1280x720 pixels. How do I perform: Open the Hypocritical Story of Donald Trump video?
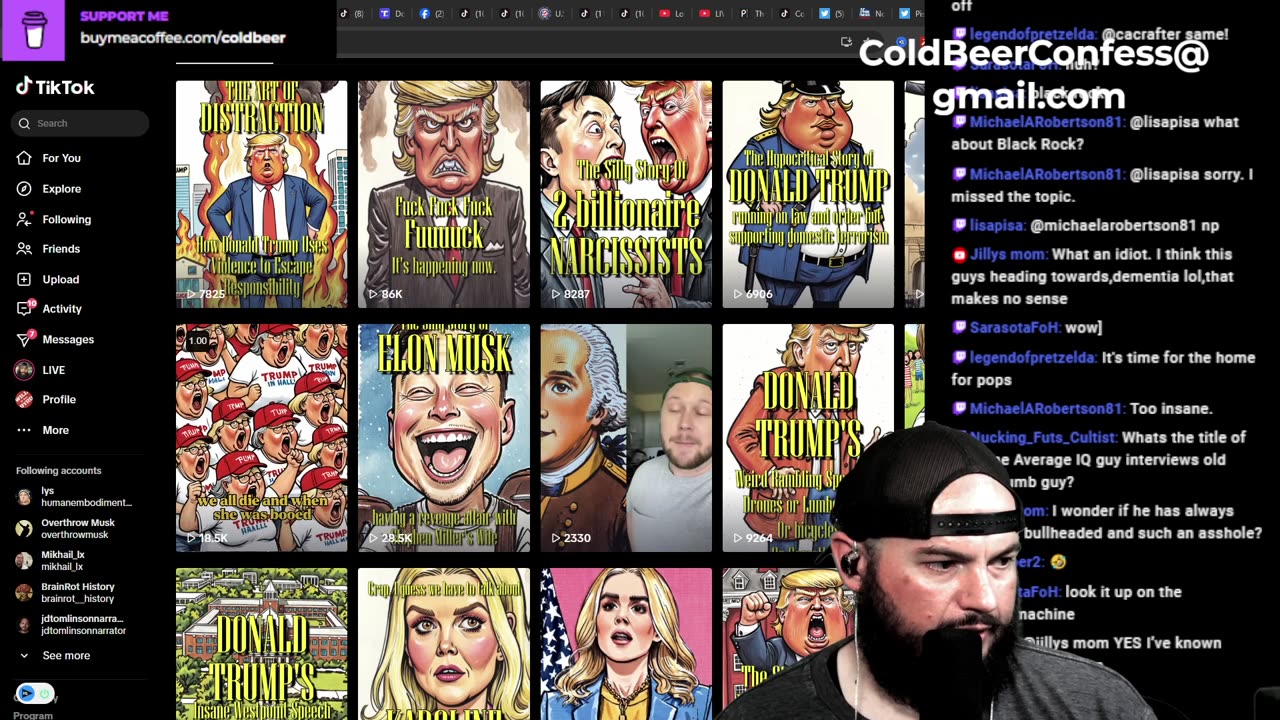click(808, 194)
